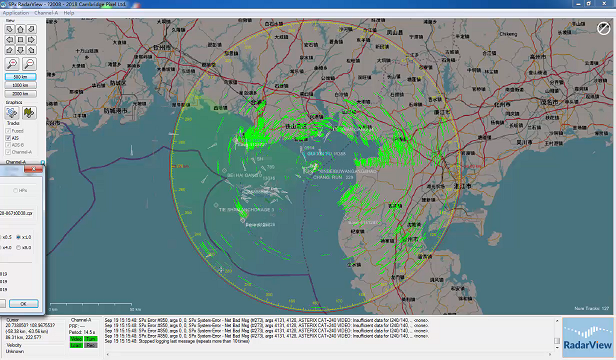Pan the map view down with arrow button
616x360 pixels.
[x=20, y=50]
